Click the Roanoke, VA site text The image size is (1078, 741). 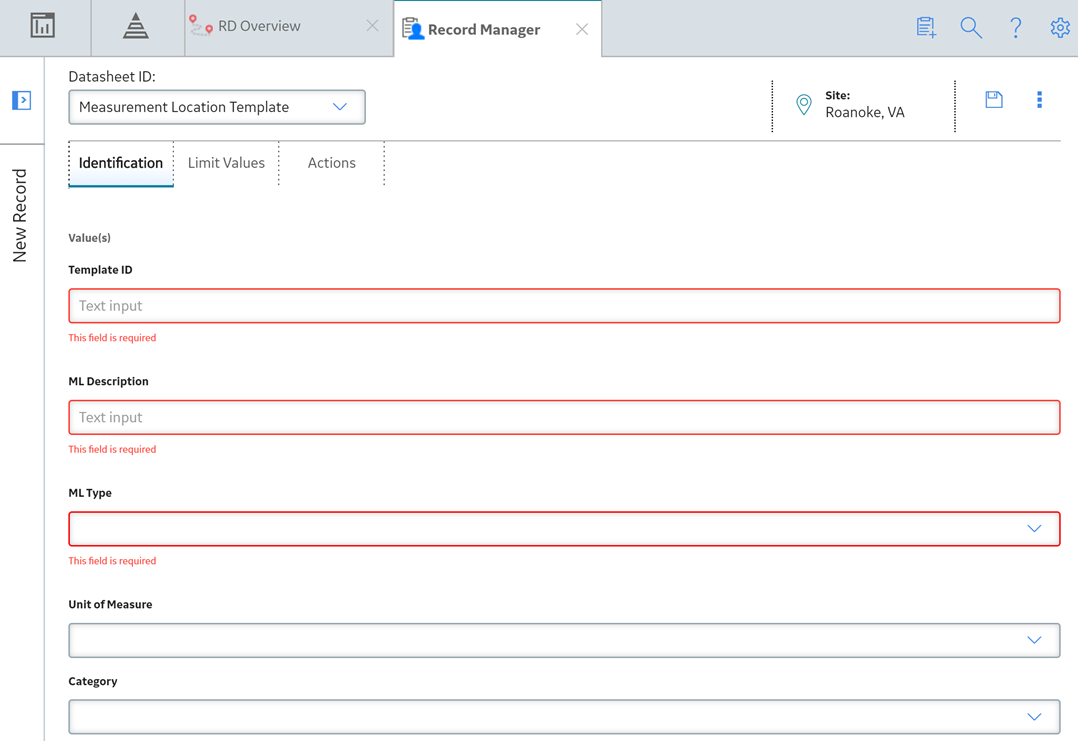click(865, 113)
